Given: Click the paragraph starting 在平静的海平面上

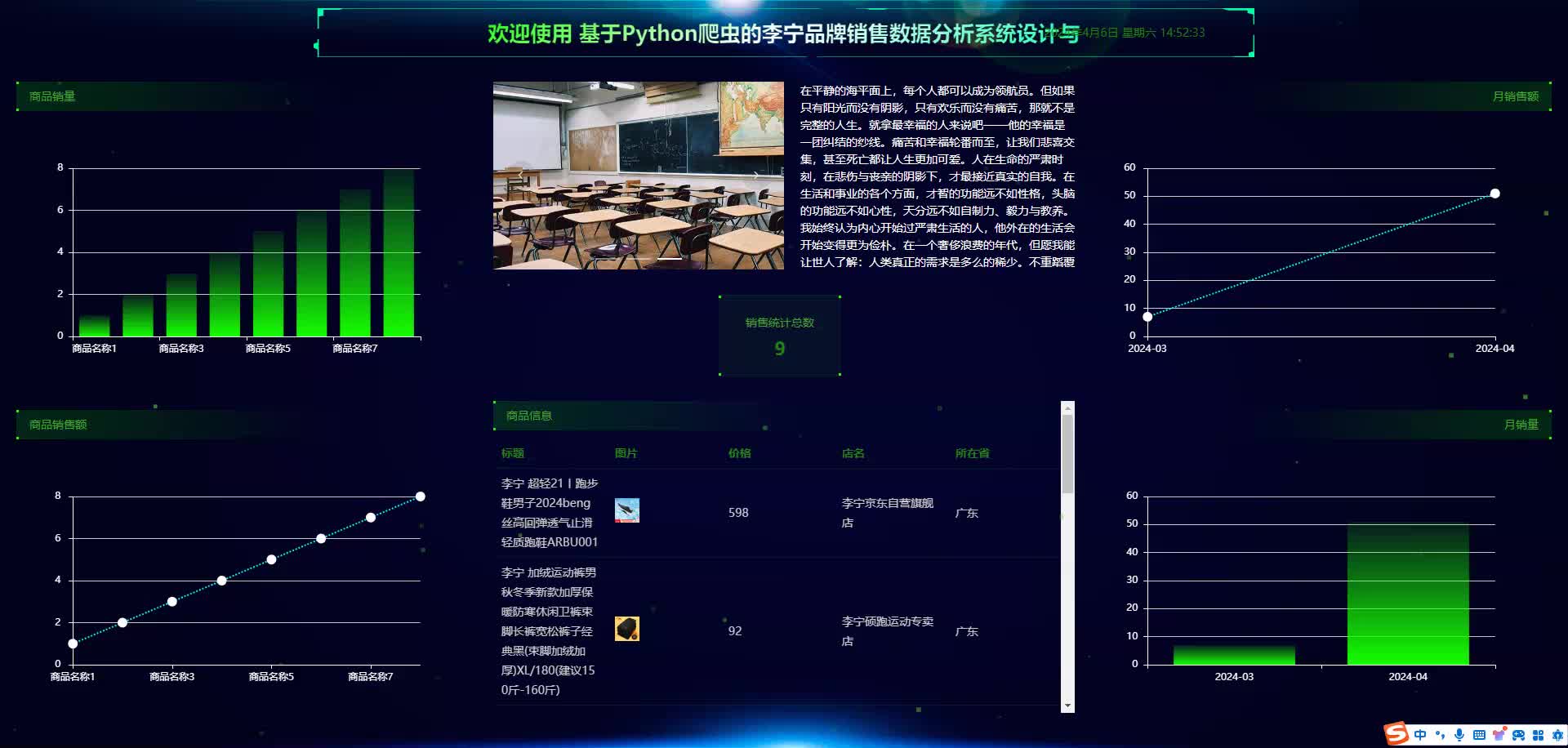Looking at the screenshot, I should point(938,176).
